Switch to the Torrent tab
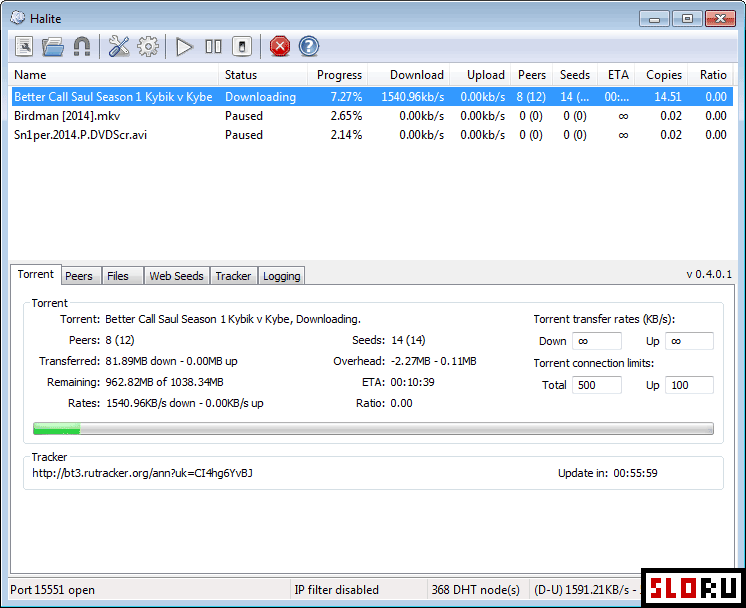This screenshot has width=746, height=608. tap(36, 275)
